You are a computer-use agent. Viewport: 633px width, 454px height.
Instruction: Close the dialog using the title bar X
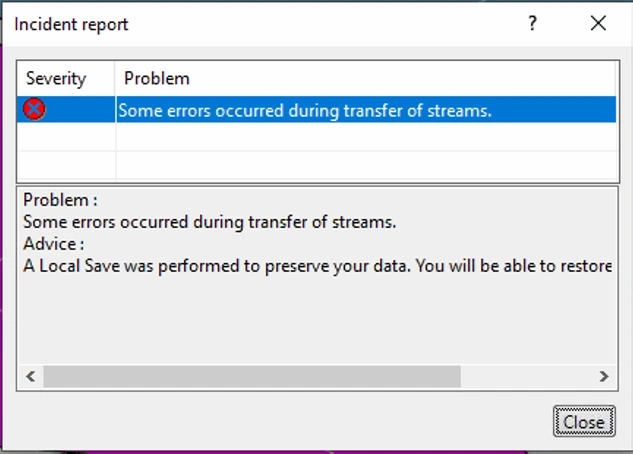(598, 24)
